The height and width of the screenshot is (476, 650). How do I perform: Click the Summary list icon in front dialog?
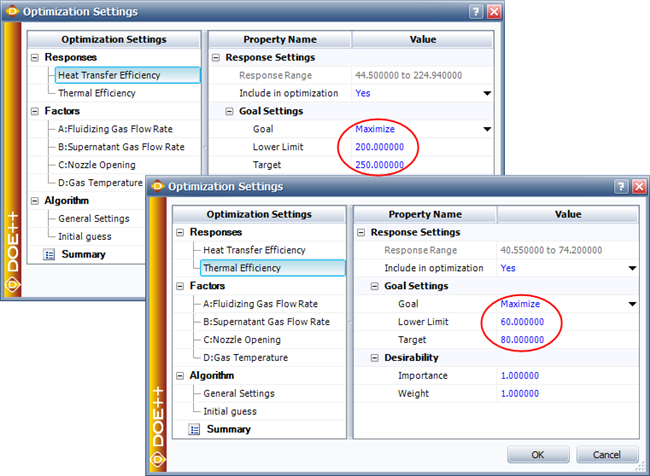(192, 429)
